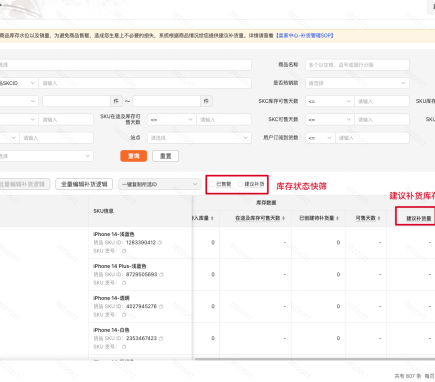Copy SKU ID 2353467423
This screenshot has width=435, height=382.
pos(161,338)
